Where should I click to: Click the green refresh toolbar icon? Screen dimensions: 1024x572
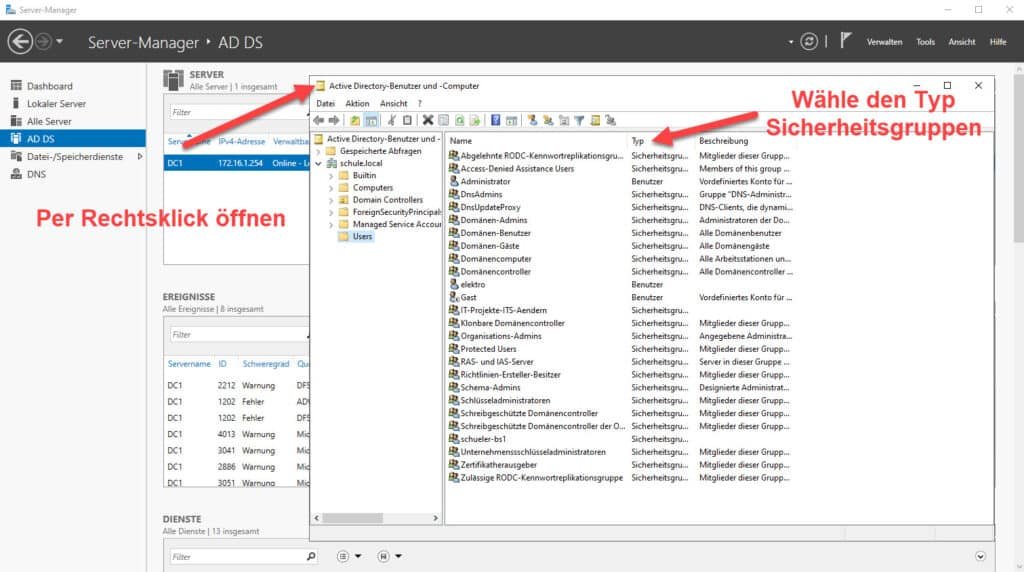[459, 120]
